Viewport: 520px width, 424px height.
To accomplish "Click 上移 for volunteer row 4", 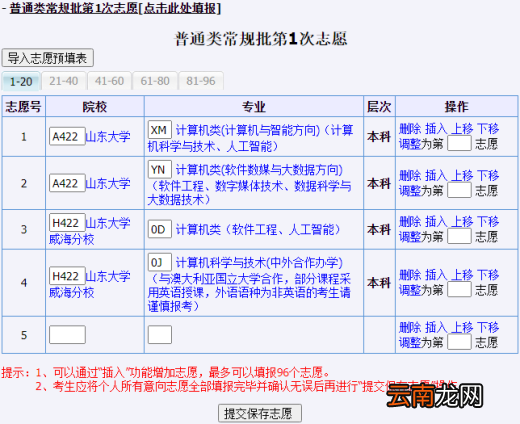I will click(462, 275).
